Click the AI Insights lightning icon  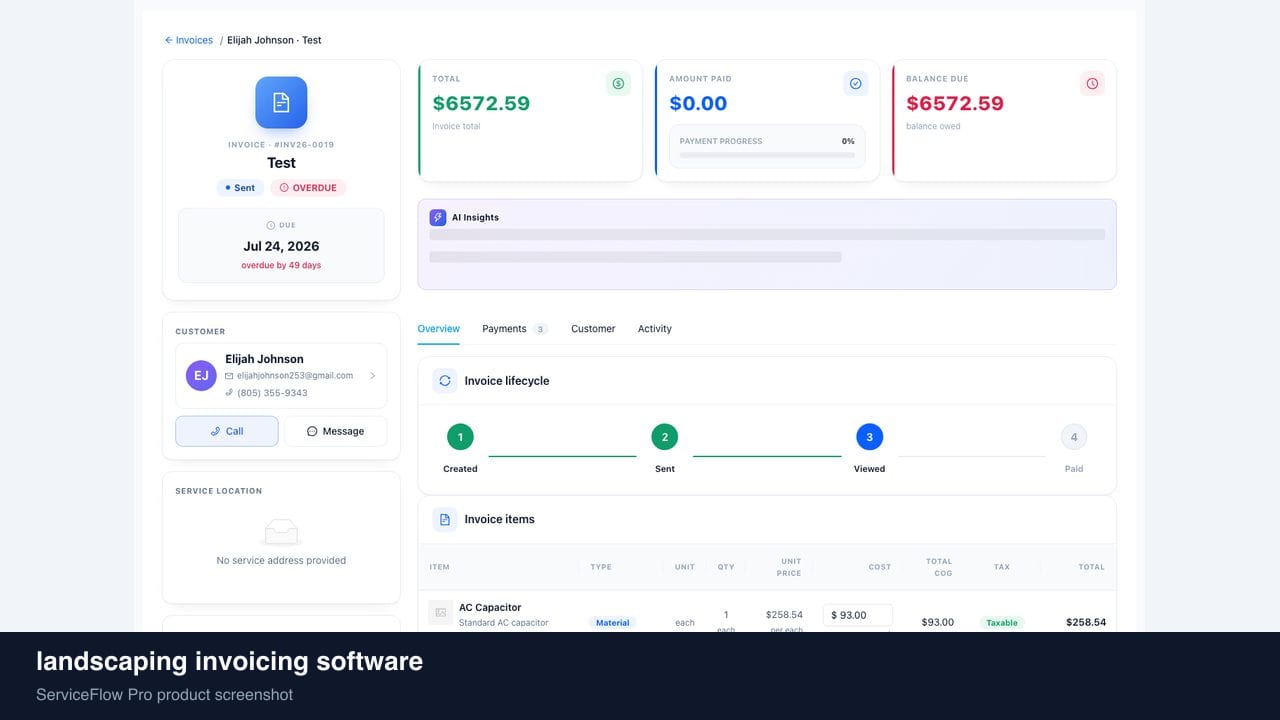tap(438, 217)
